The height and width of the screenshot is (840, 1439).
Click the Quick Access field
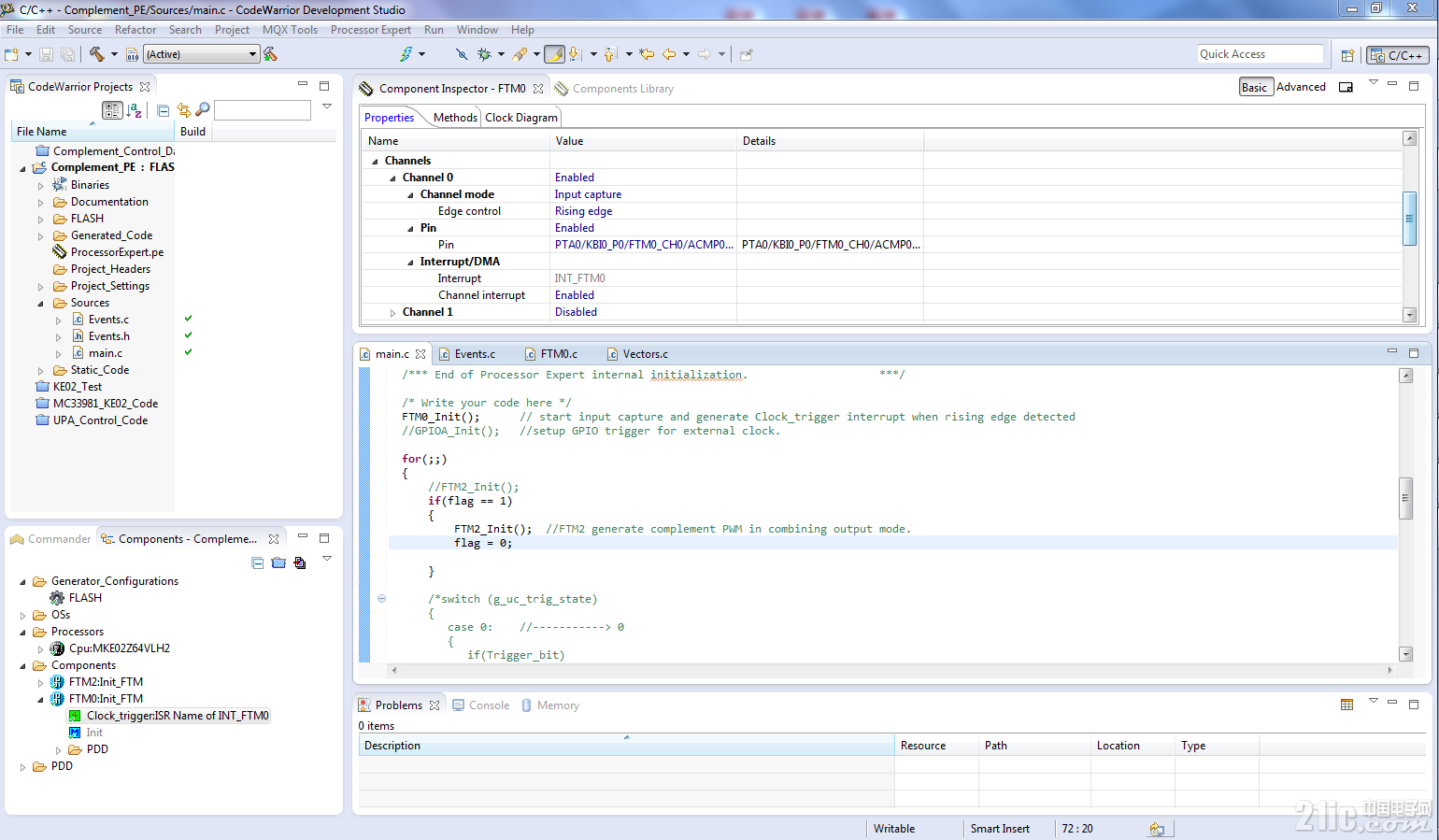(x=1260, y=54)
